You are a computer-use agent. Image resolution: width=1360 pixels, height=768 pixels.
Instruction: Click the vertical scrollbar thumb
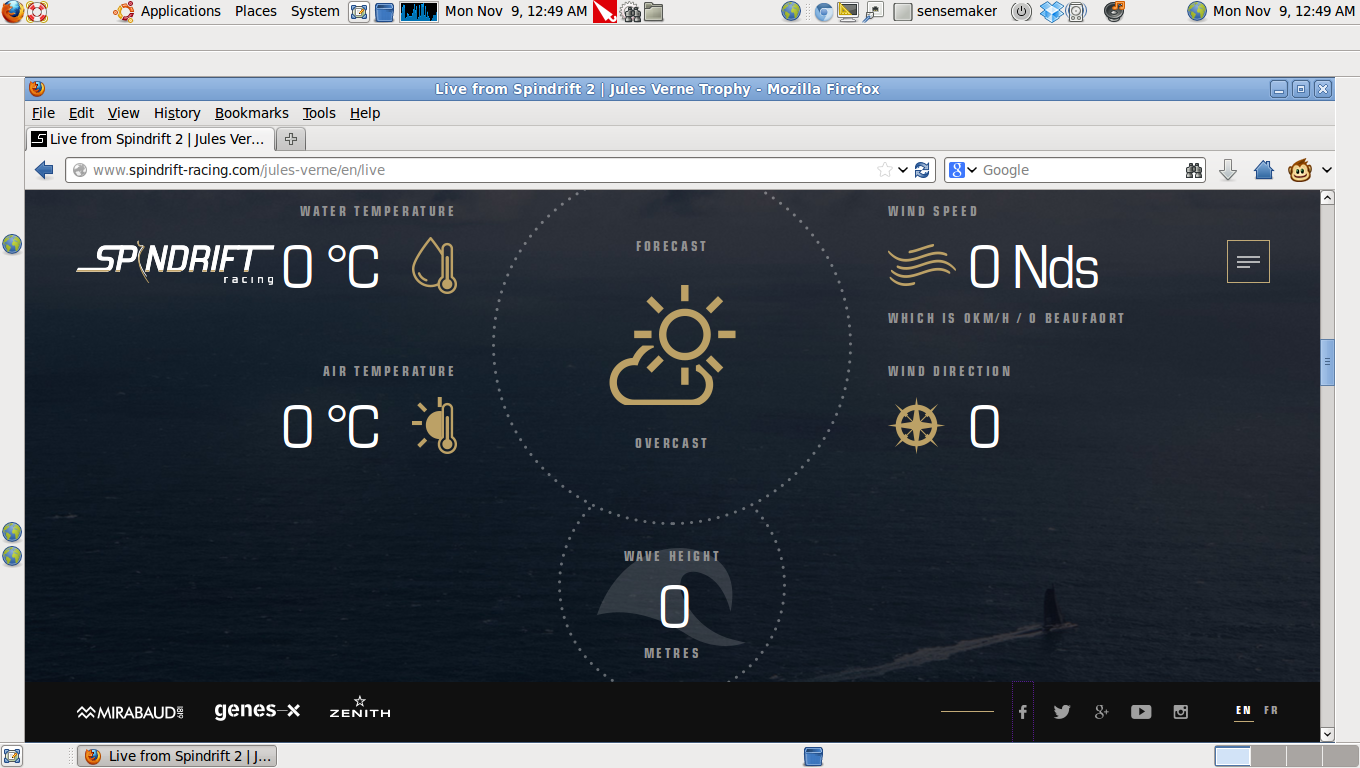pyautogui.click(x=1328, y=362)
